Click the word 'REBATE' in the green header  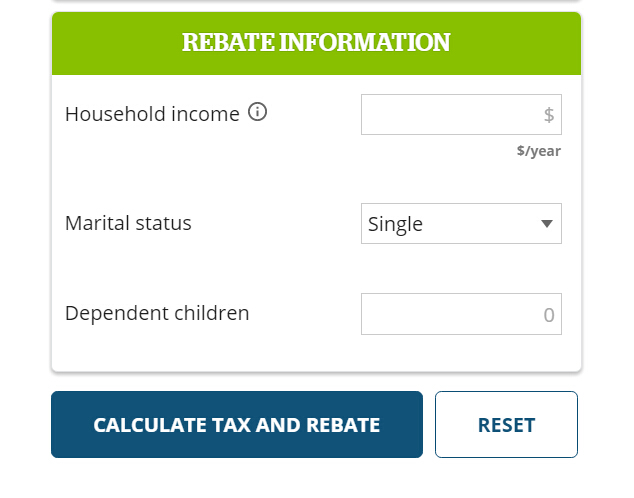point(228,42)
